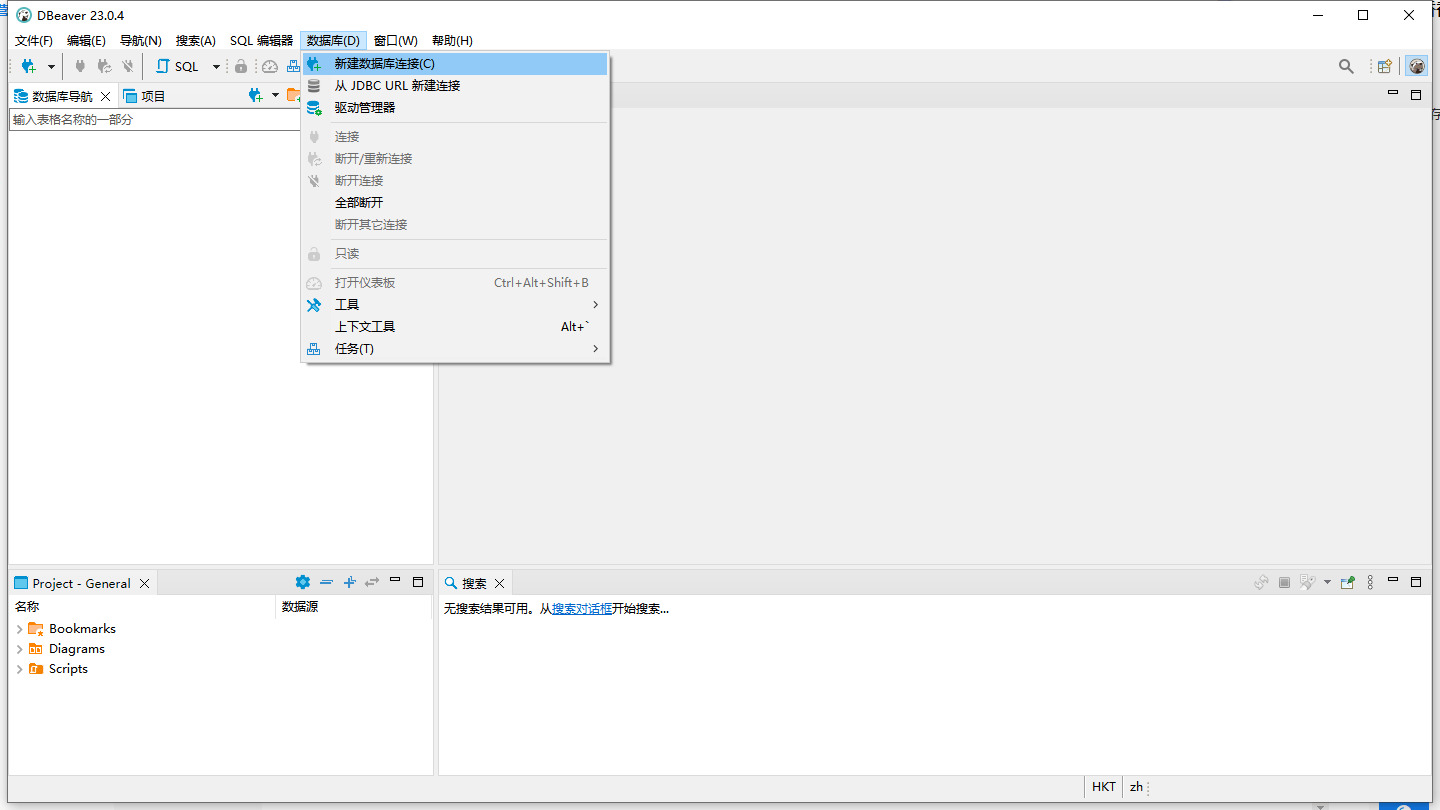This screenshot has height=810, width=1440.
Task: Open the 搜索(A) menu
Action: (x=196, y=41)
